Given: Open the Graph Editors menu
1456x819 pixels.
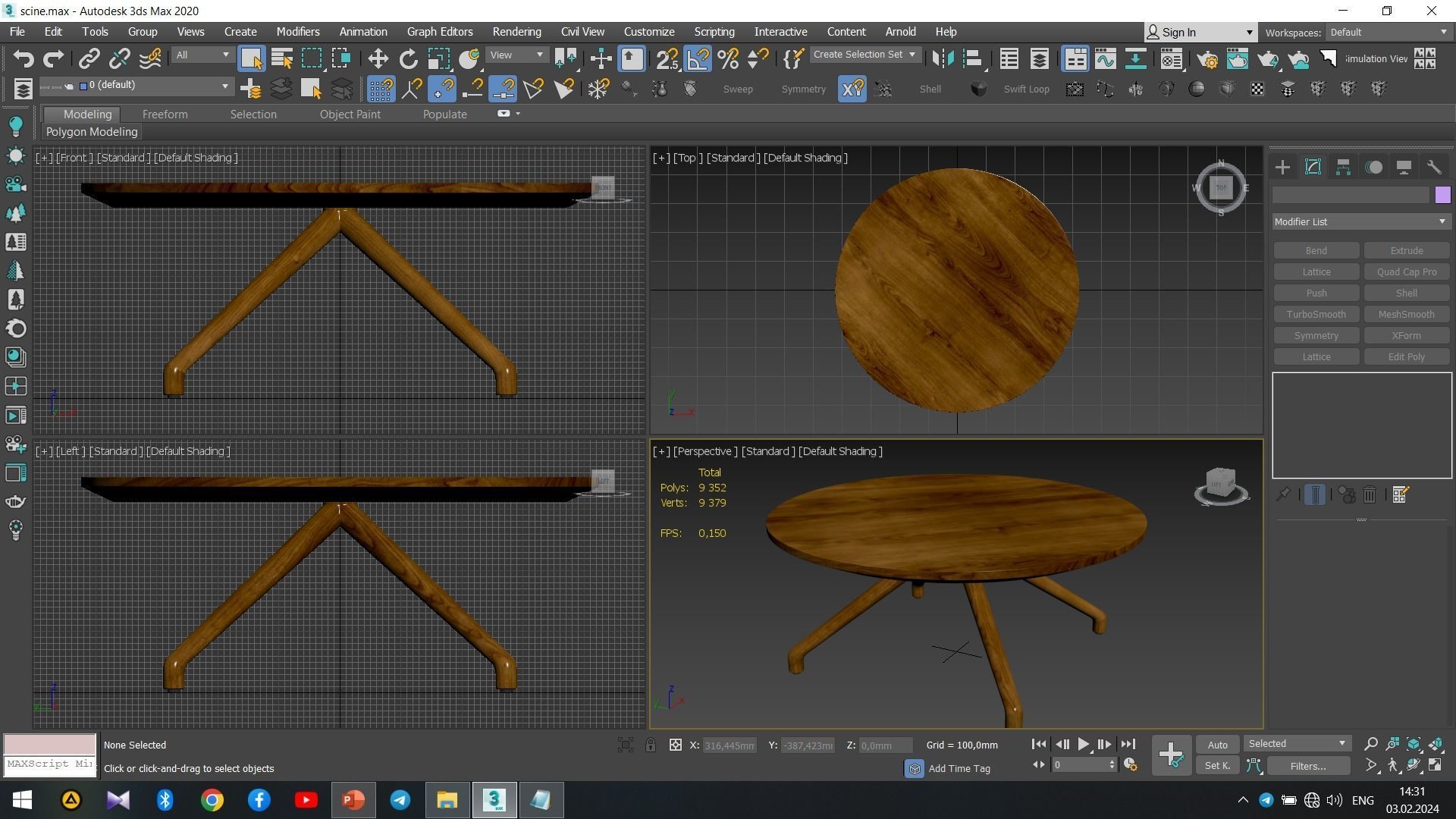Looking at the screenshot, I should (440, 32).
